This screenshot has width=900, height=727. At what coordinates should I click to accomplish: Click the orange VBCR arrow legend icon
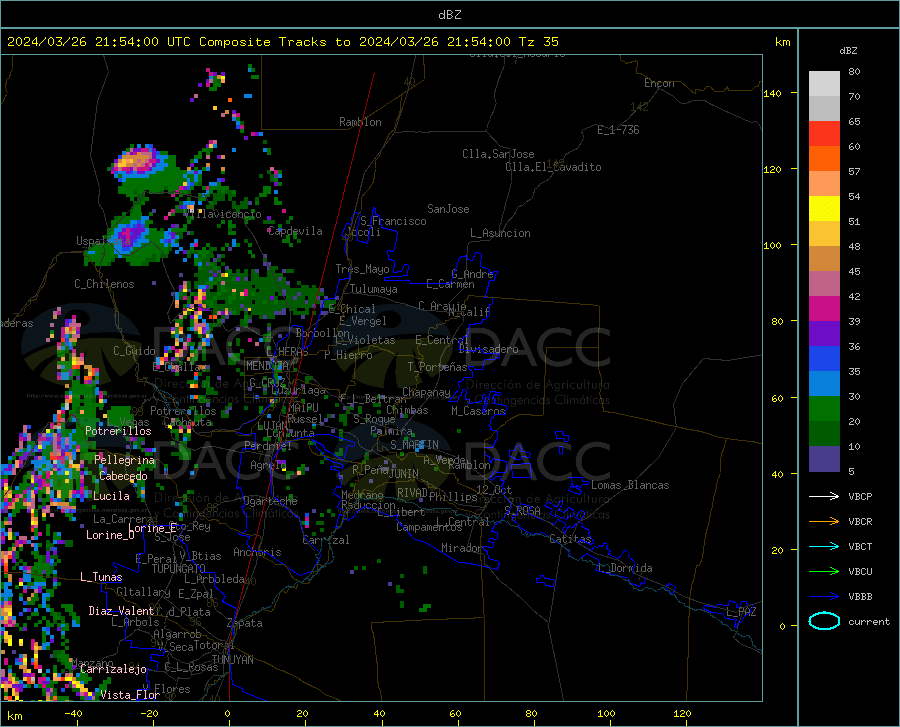coord(824,521)
